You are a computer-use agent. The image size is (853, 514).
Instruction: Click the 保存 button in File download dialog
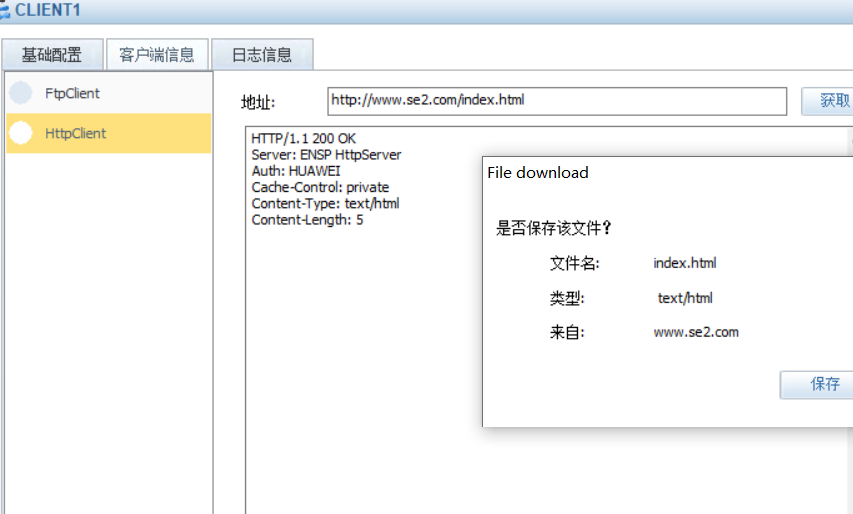(817, 385)
